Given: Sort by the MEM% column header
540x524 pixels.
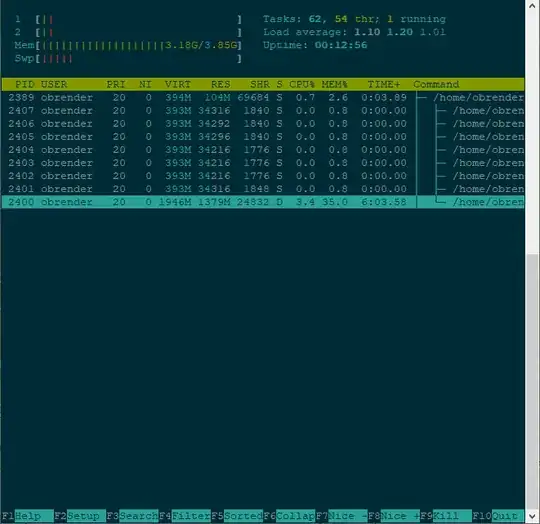Looking at the screenshot, I should pyautogui.click(x=334, y=84).
